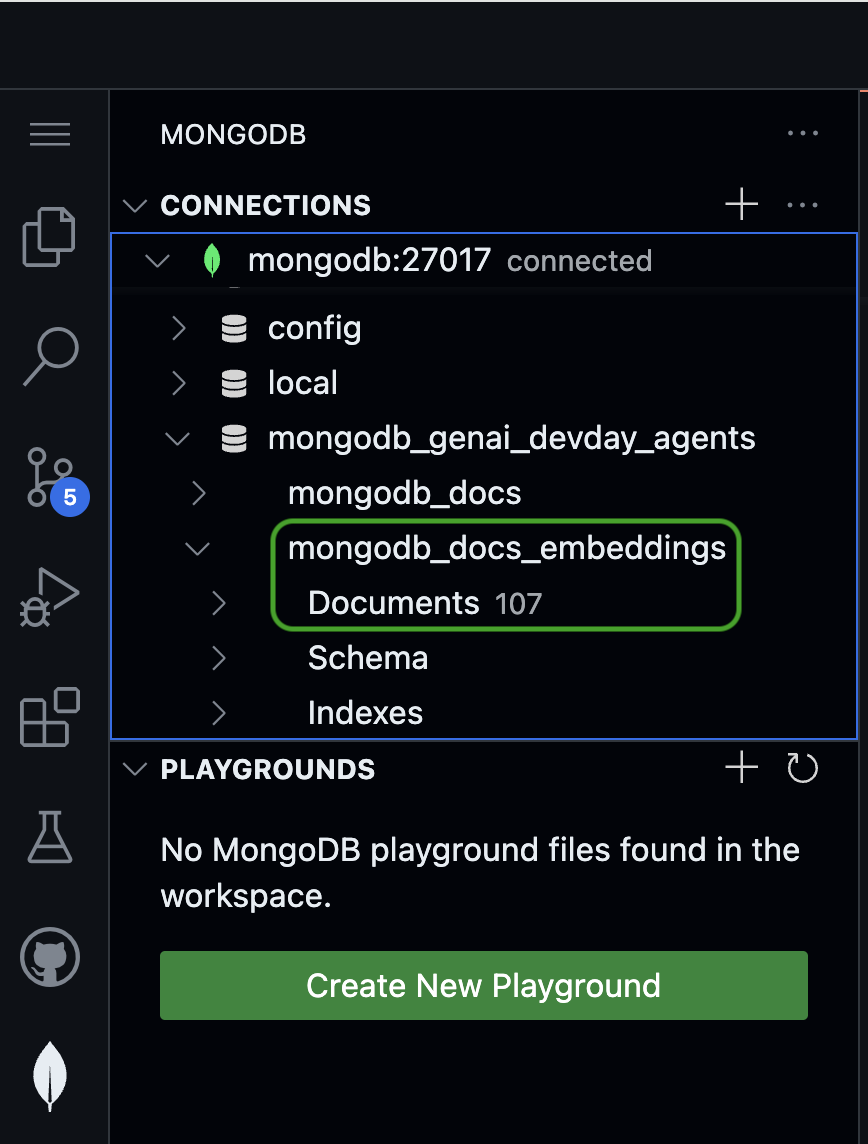Open the Extensions icon
The image size is (868, 1144).
pyautogui.click(x=50, y=717)
